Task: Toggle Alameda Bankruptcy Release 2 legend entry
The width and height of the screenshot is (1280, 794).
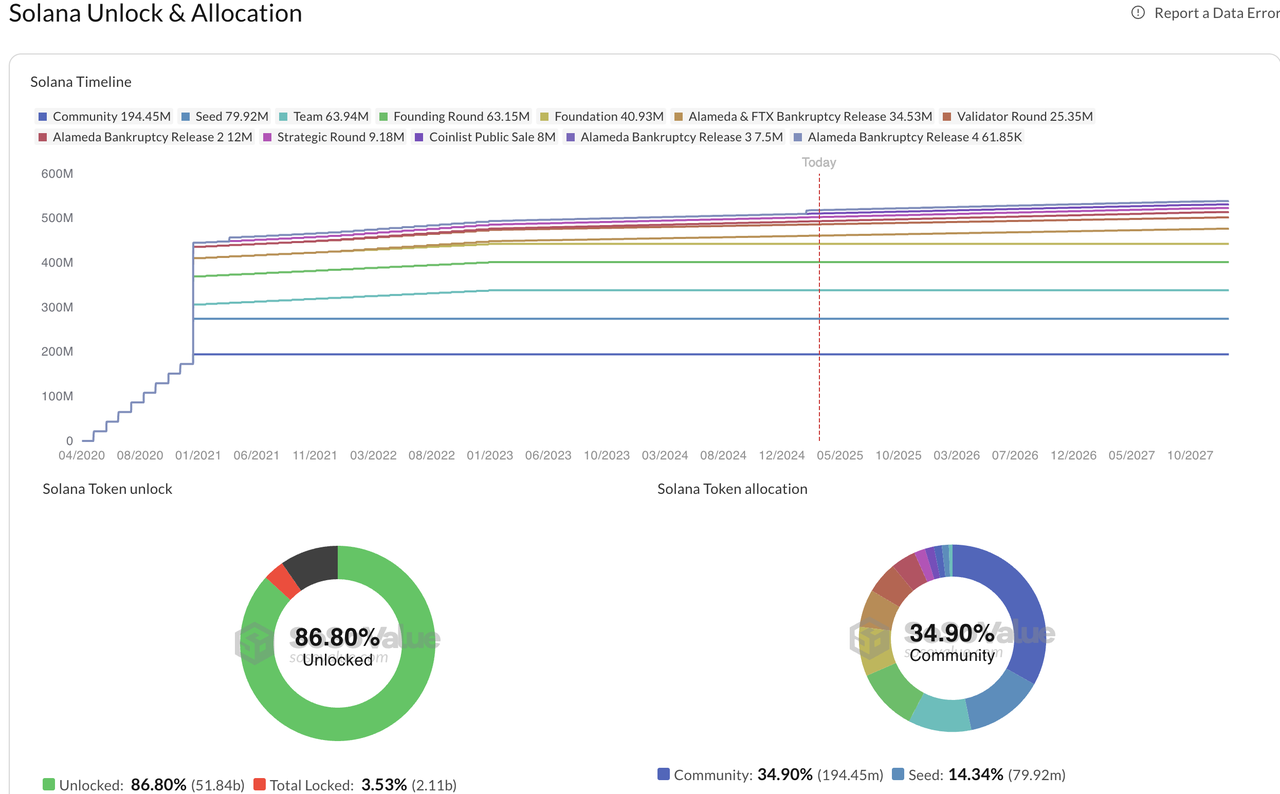Action: pos(144,137)
